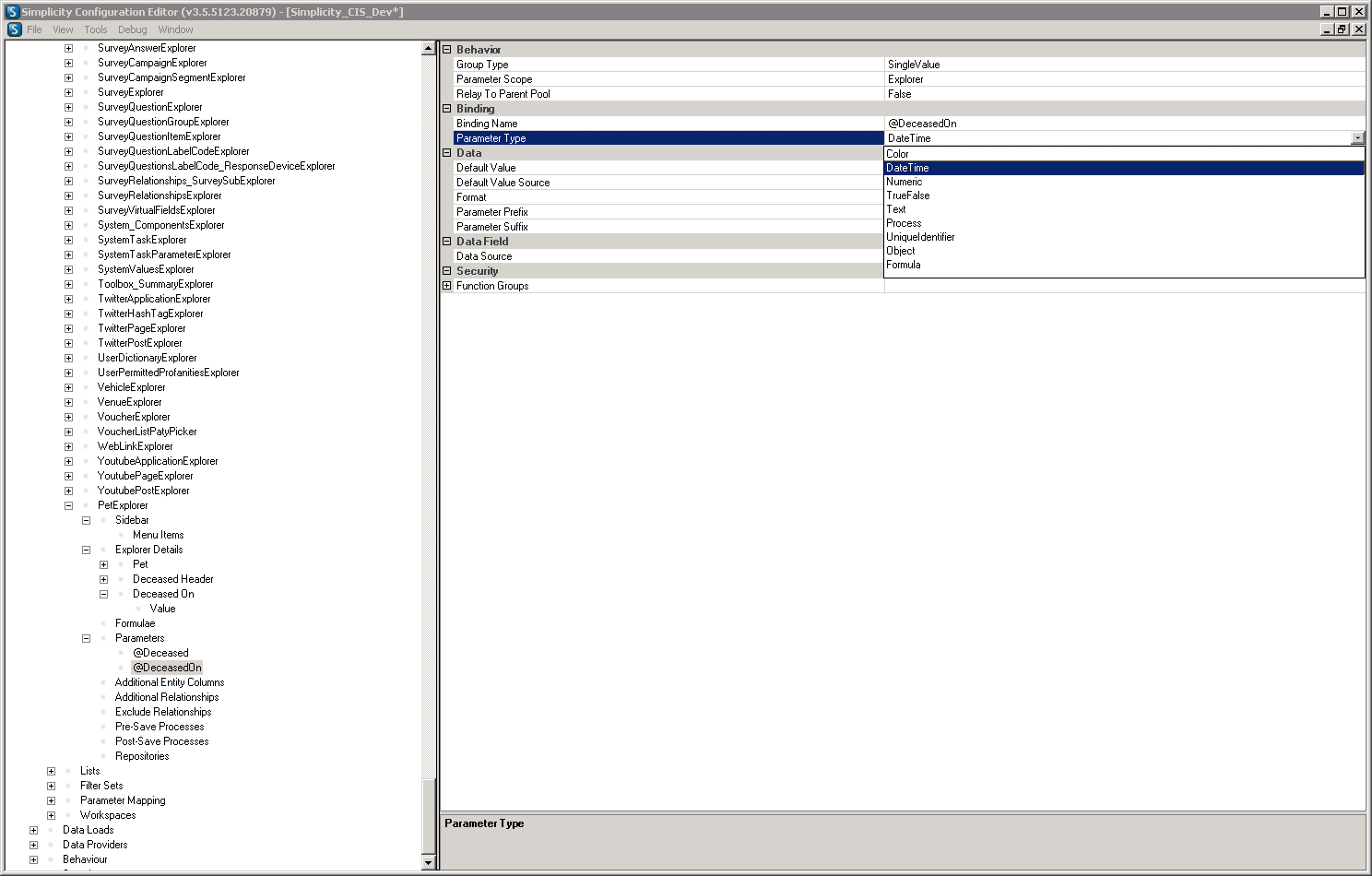Viewport: 1372px width, 876px height.
Task: Select the Pre-Save Processes node
Action: (160, 727)
